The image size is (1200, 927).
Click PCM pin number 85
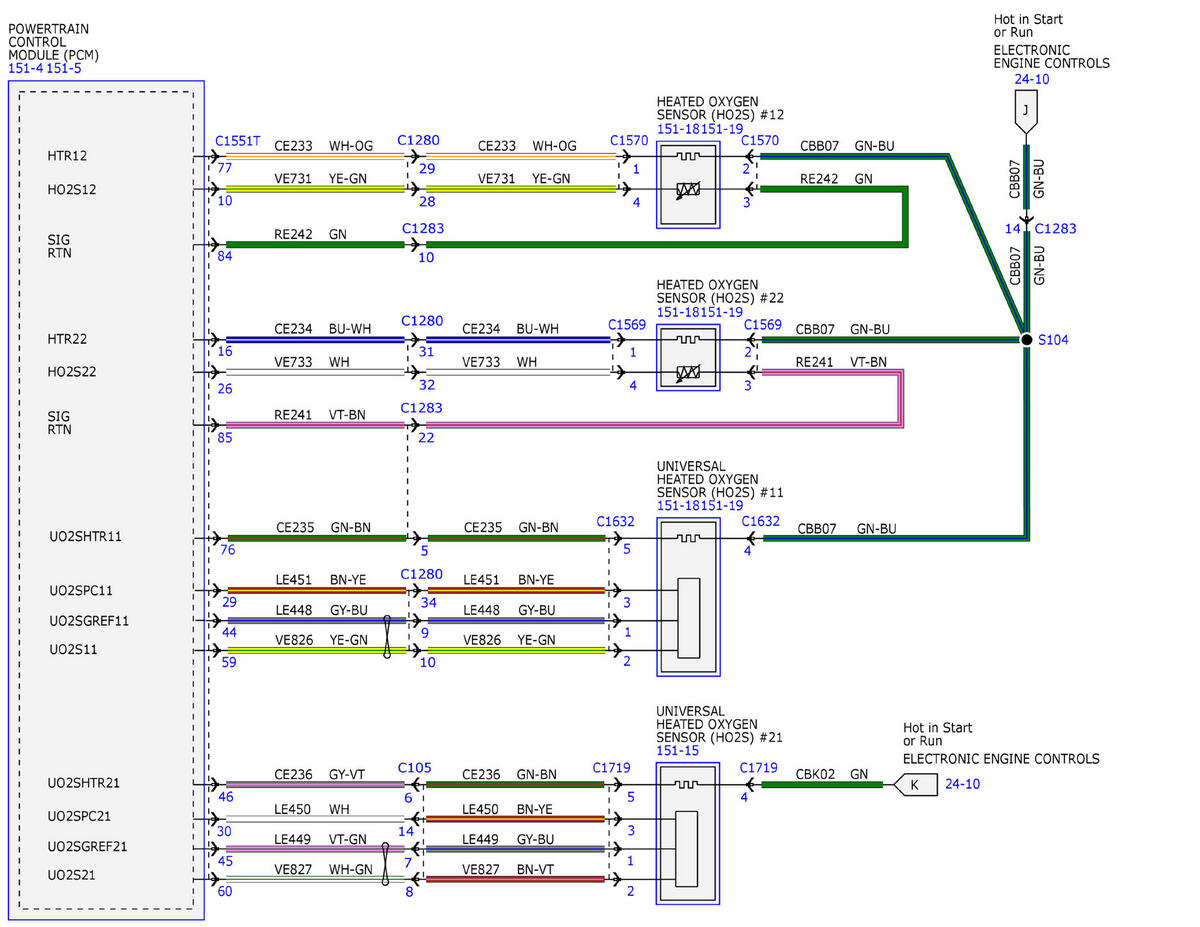[x=224, y=438]
